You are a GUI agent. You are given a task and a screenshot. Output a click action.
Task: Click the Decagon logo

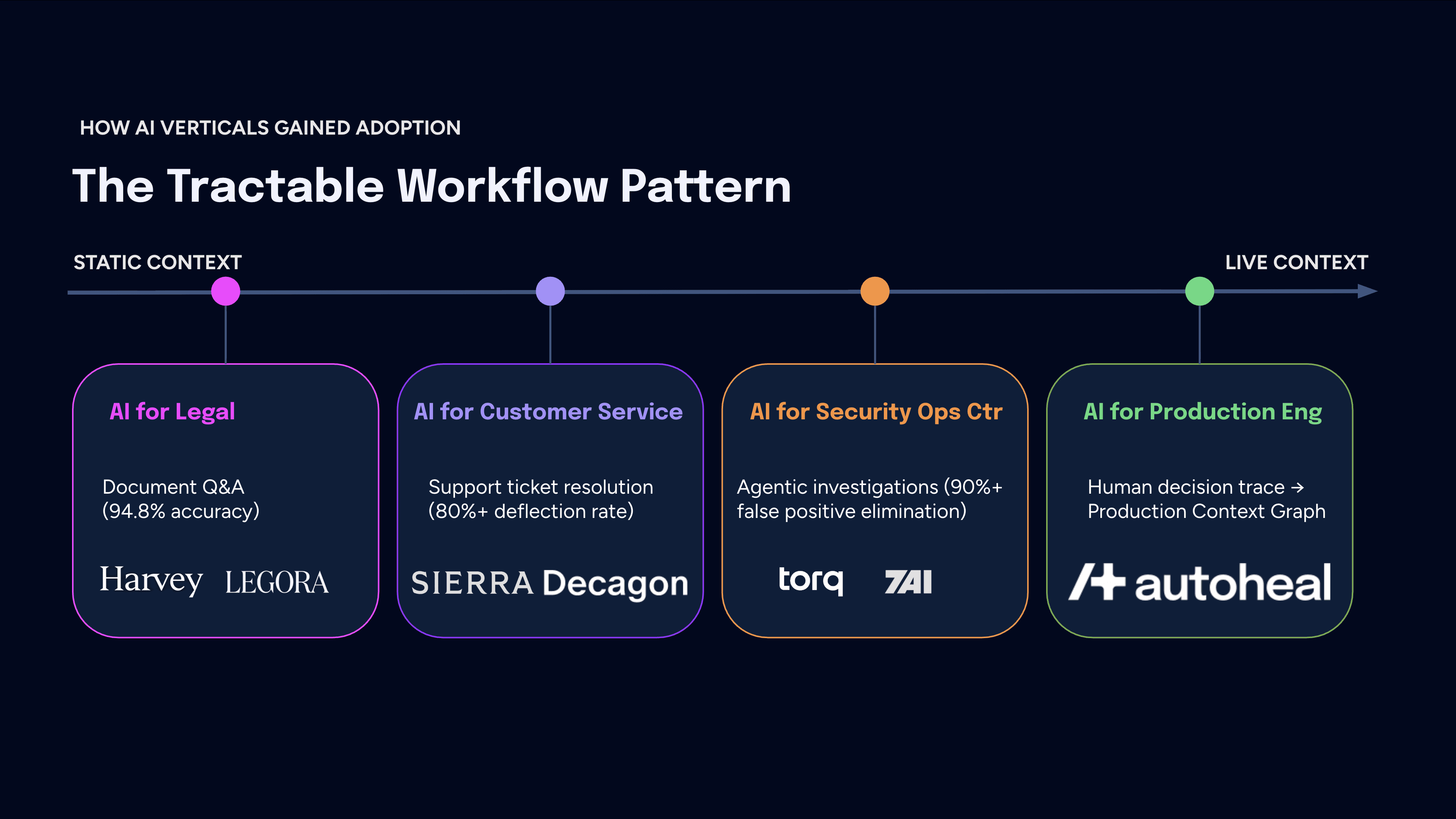click(x=615, y=584)
